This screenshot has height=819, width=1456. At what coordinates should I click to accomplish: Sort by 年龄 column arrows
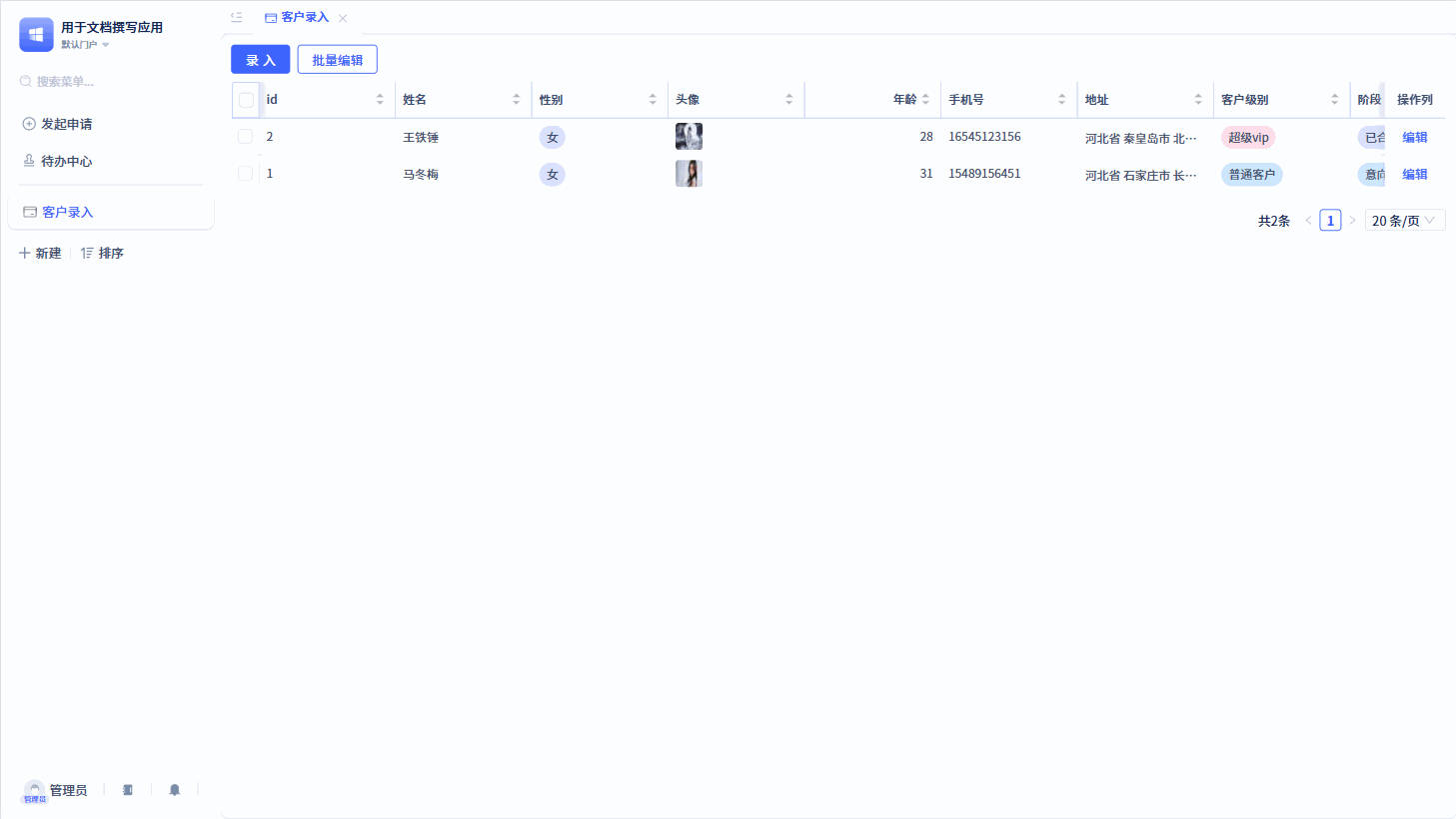[926, 99]
